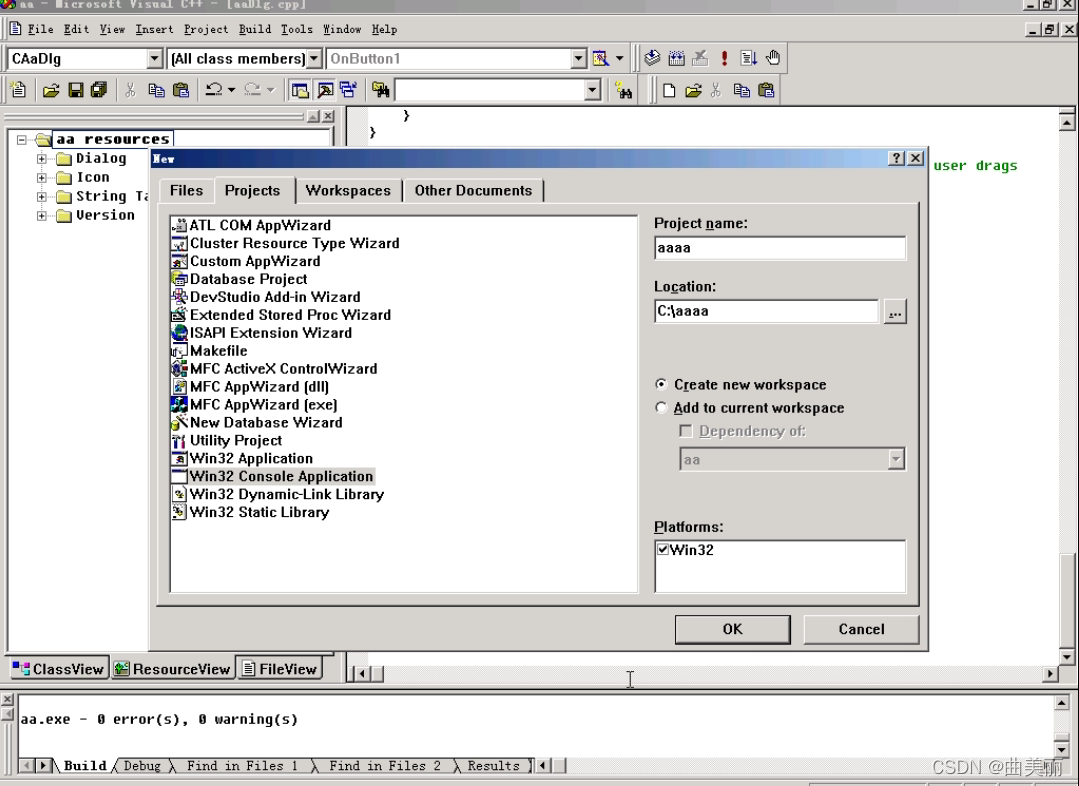Click the New Text File toolbar icon
Screen dimensions: 1079x786
coord(19,90)
